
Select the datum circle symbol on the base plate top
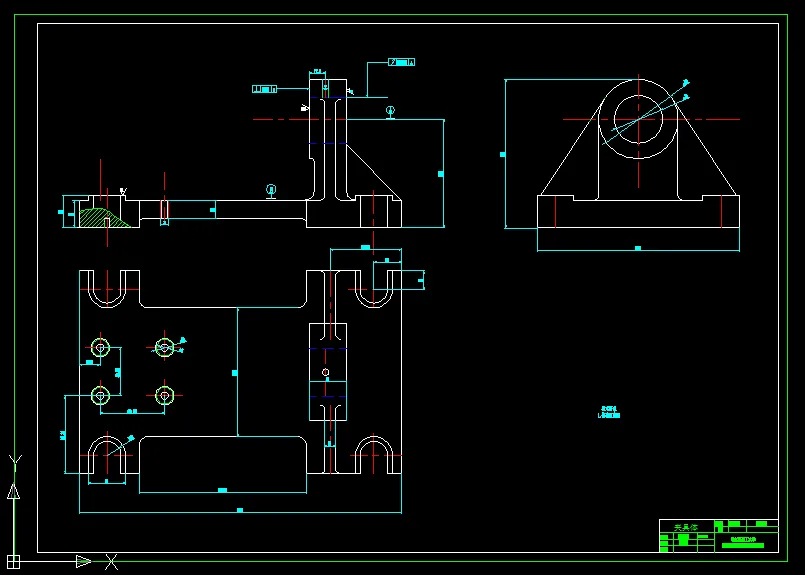pyautogui.click(x=271, y=190)
